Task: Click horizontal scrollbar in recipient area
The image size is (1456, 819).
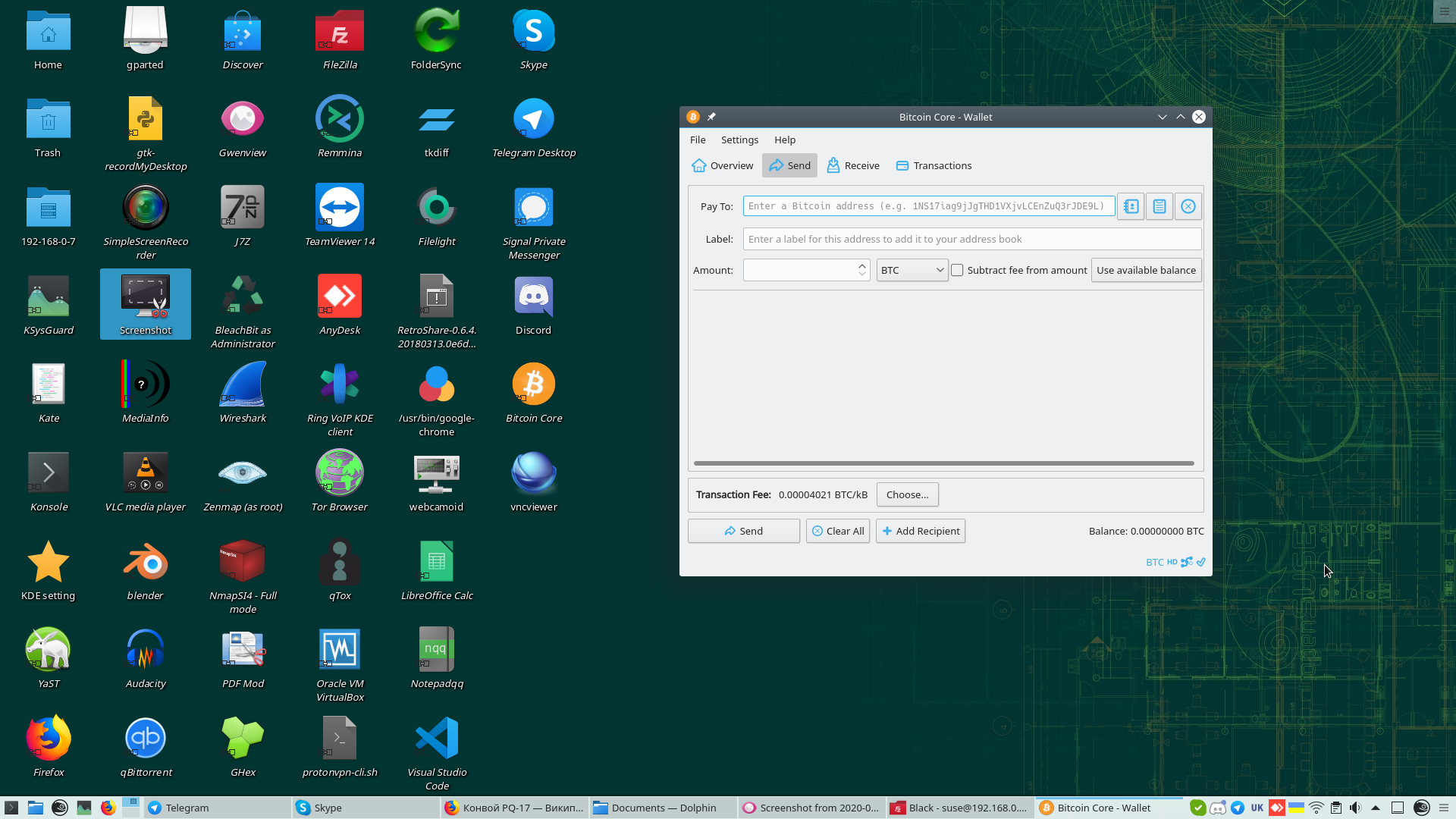Action: pos(943,463)
